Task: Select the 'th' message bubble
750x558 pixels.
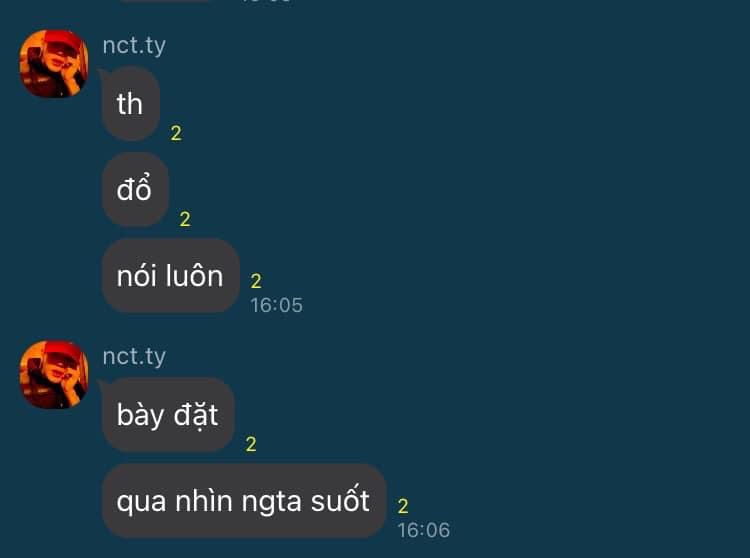Action: tap(131, 104)
